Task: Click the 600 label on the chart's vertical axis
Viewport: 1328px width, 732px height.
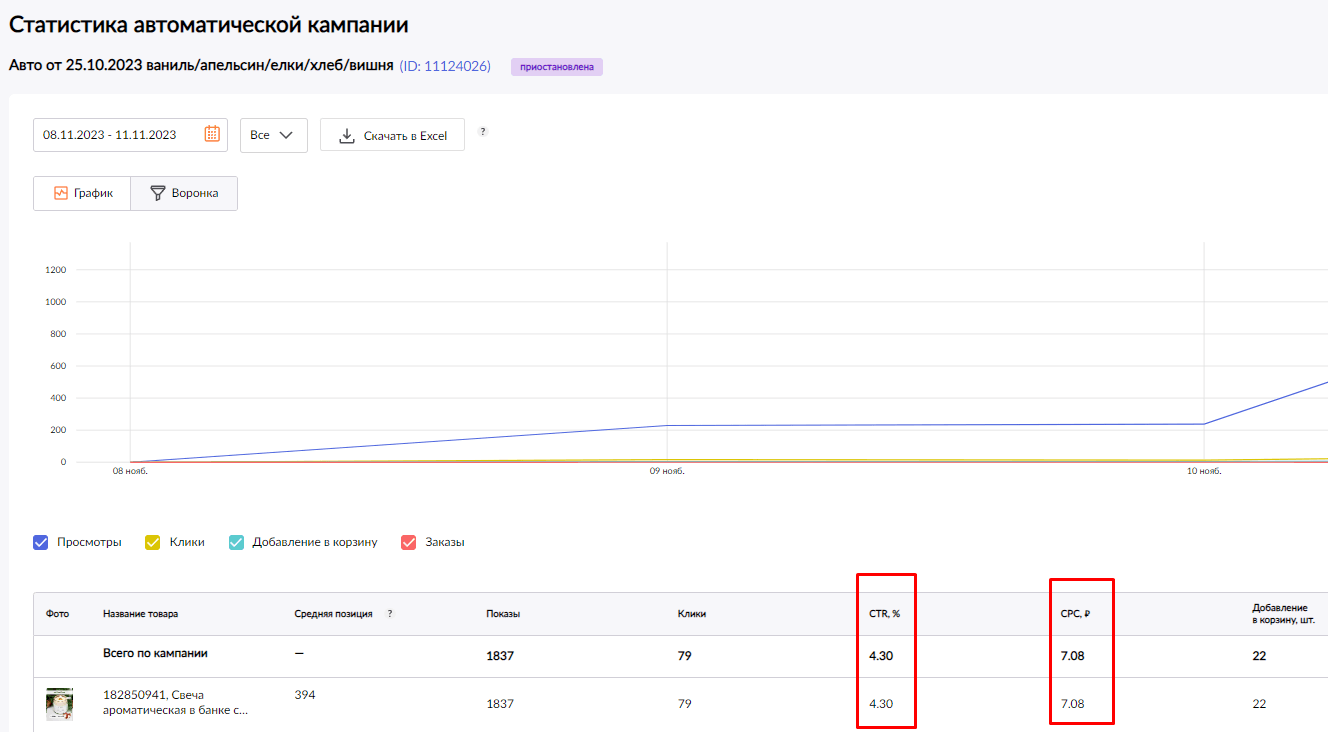Action: coord(58,366)
